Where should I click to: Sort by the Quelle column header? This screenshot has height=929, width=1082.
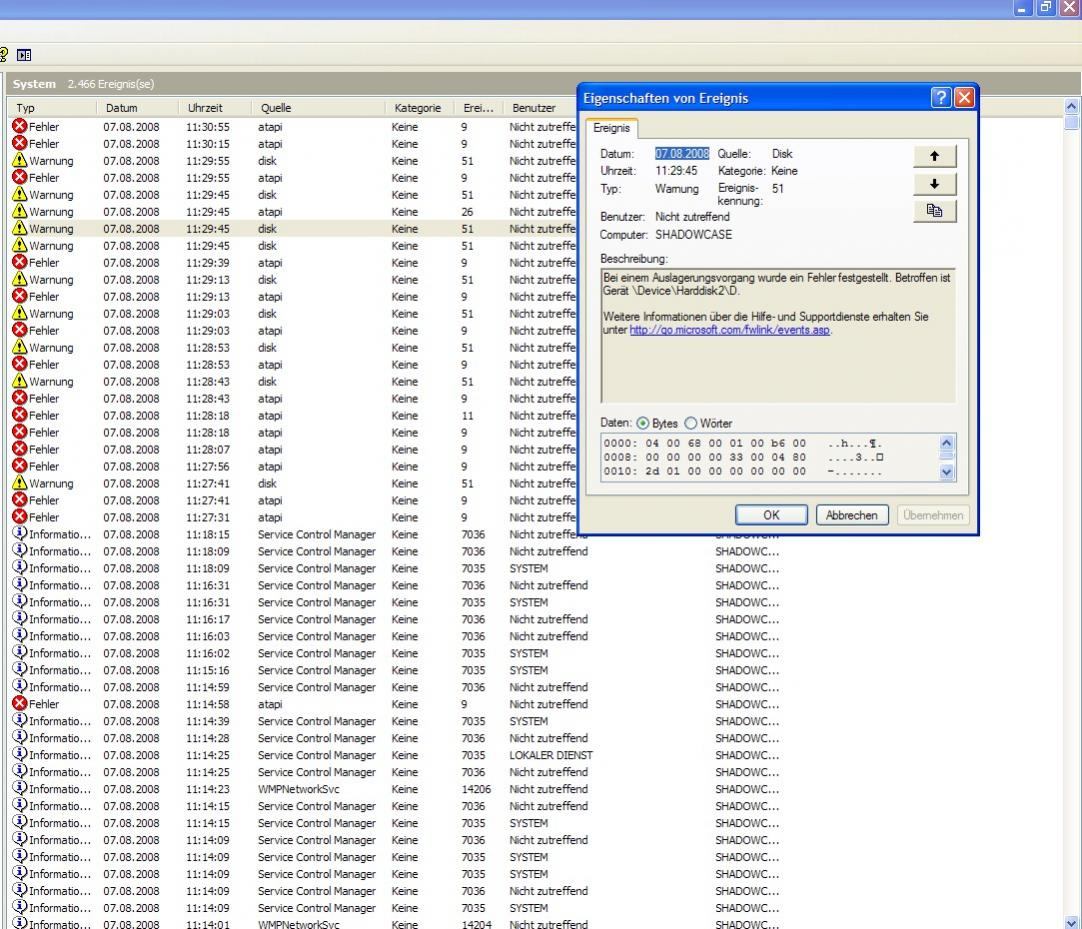tap(318, 108)
